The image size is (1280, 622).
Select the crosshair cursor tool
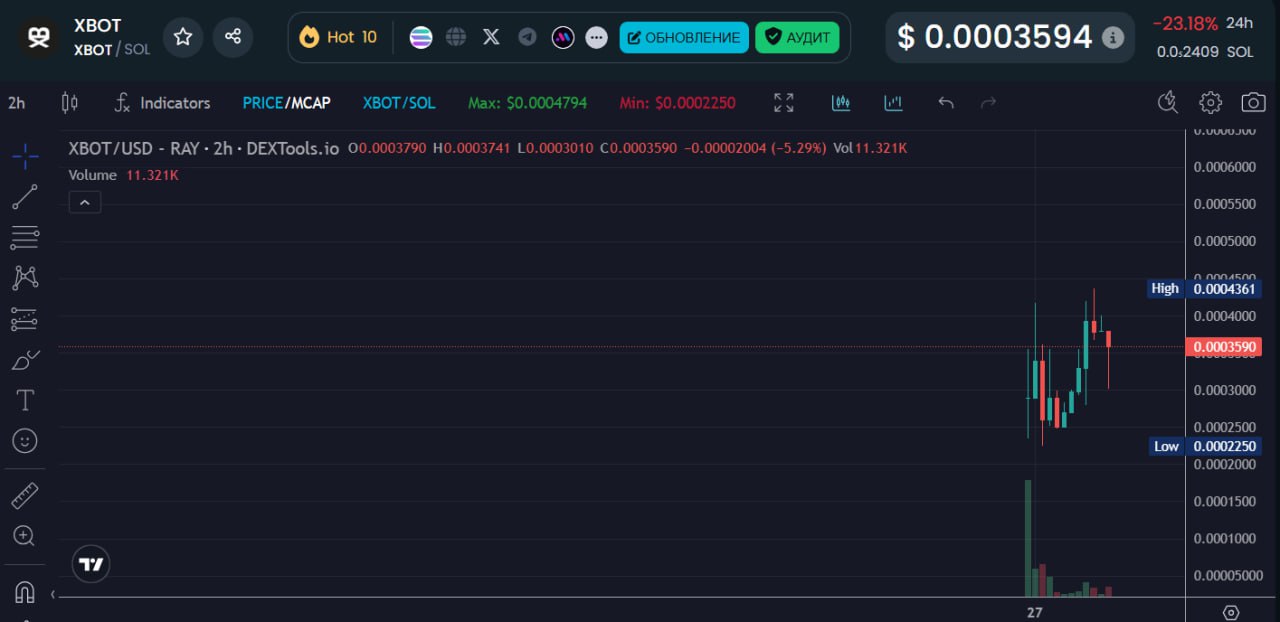tap(25, 156)
